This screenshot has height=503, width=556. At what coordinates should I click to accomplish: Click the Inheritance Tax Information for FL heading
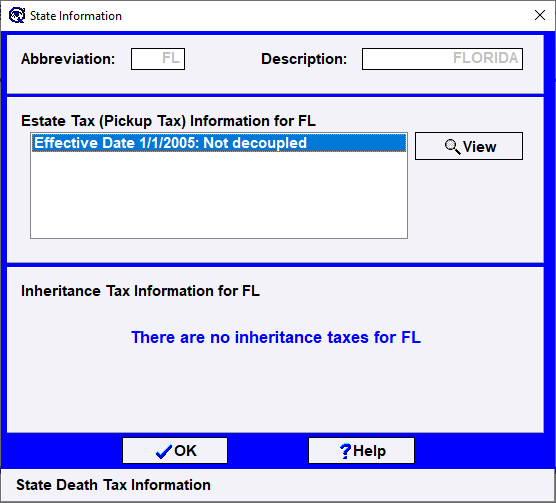coord(140,291)
